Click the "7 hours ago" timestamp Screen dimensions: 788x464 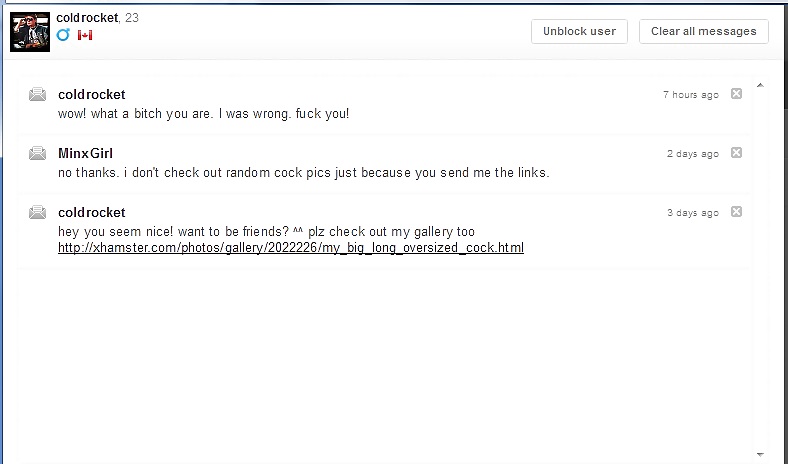(691, 95)
